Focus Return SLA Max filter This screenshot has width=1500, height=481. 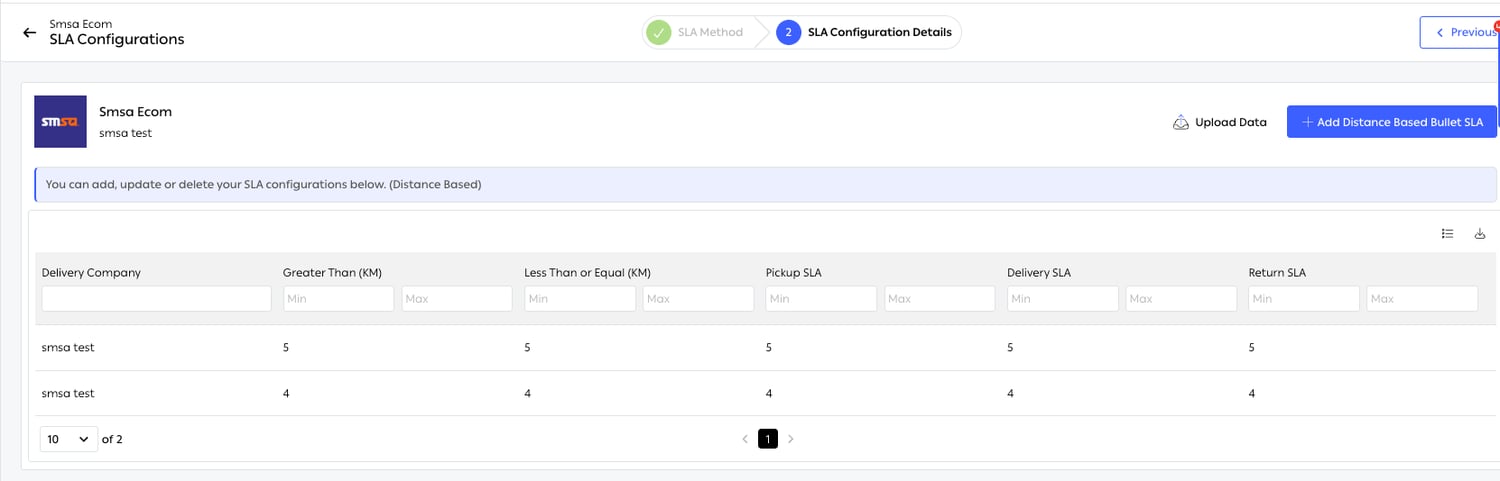click(1423, 298)
